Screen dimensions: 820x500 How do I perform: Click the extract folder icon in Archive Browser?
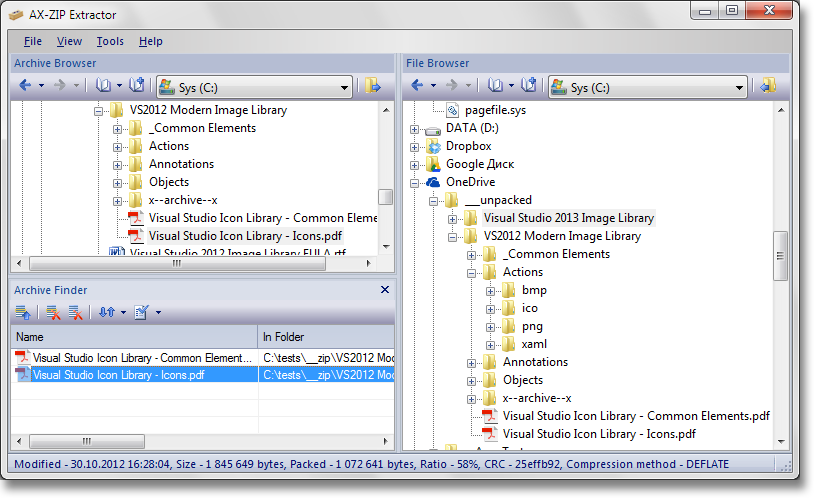point(373,86)
